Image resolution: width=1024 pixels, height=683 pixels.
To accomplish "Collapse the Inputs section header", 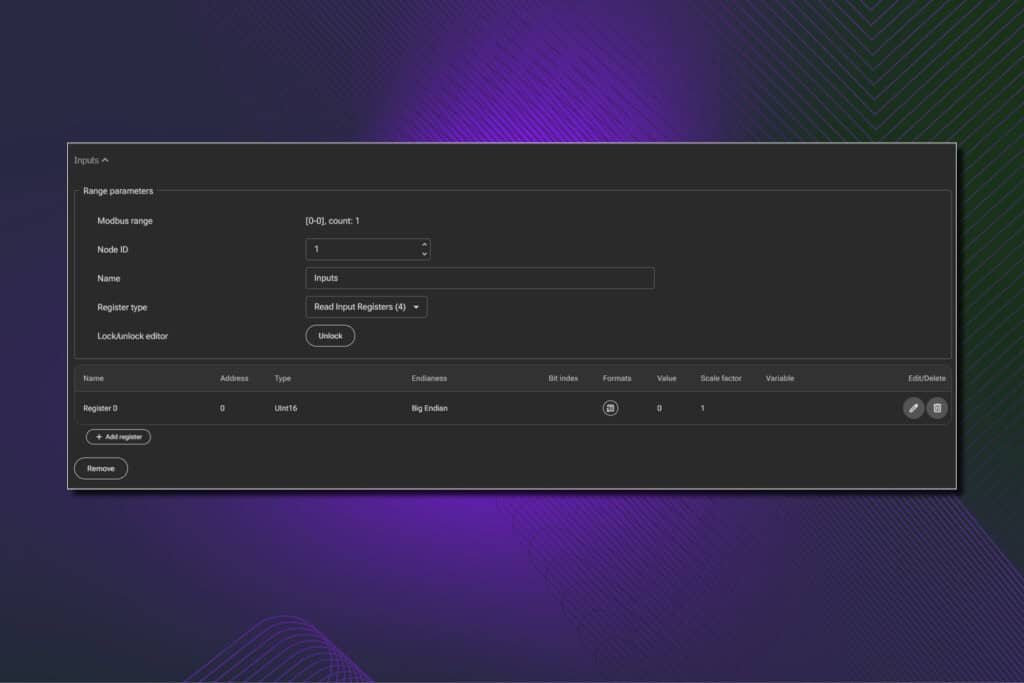I will (x=91, y=160).
